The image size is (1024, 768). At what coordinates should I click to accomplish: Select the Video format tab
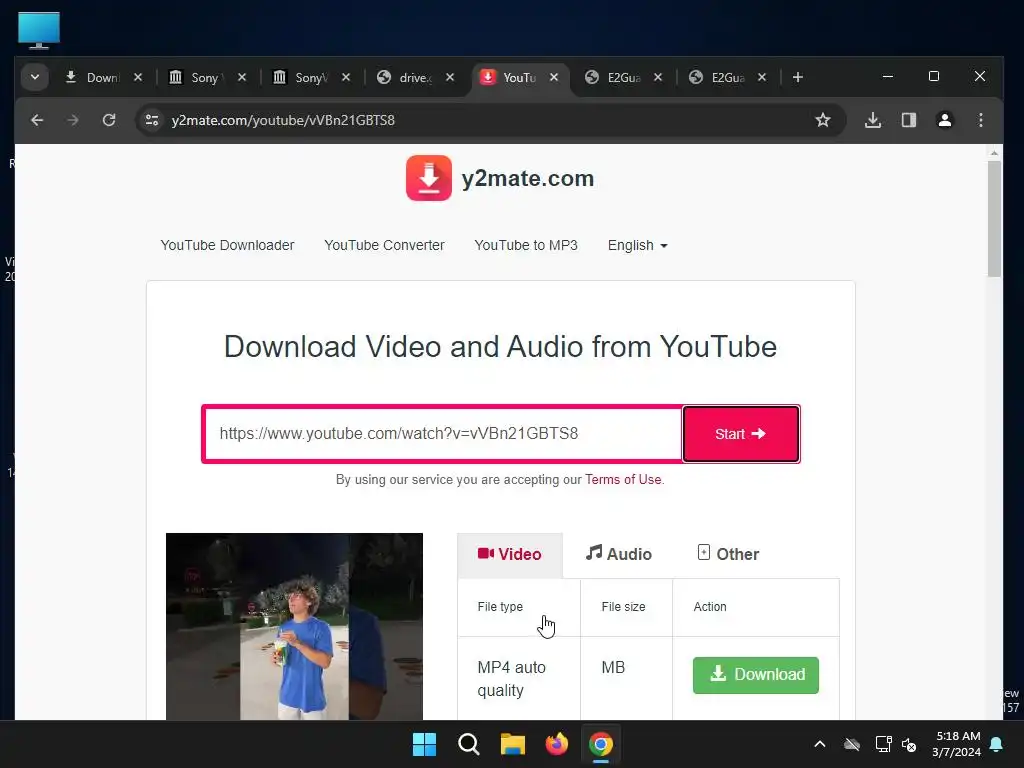(509, 554)
